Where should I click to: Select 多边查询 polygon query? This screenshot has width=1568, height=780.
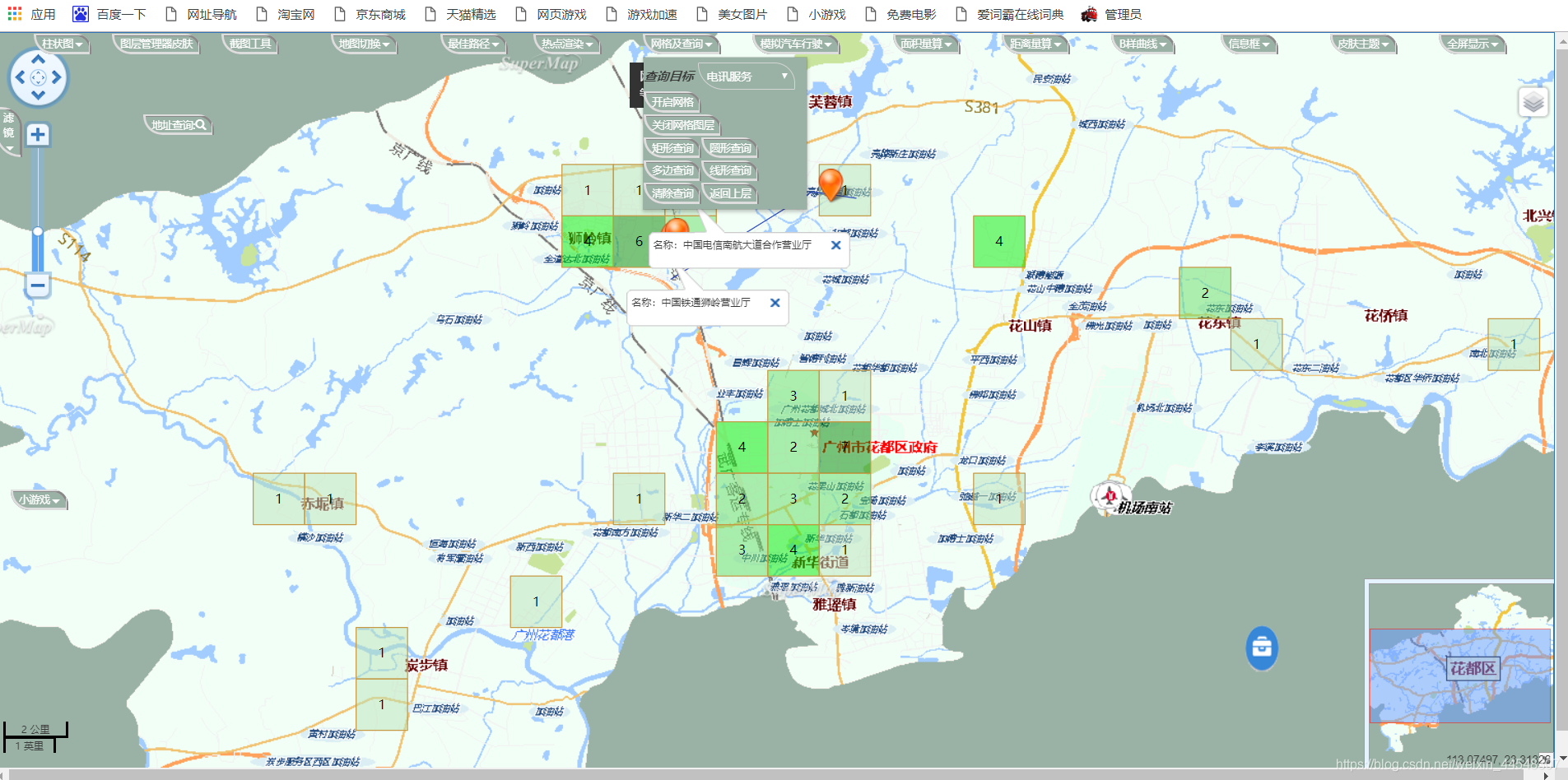click(x=672, y=171)
